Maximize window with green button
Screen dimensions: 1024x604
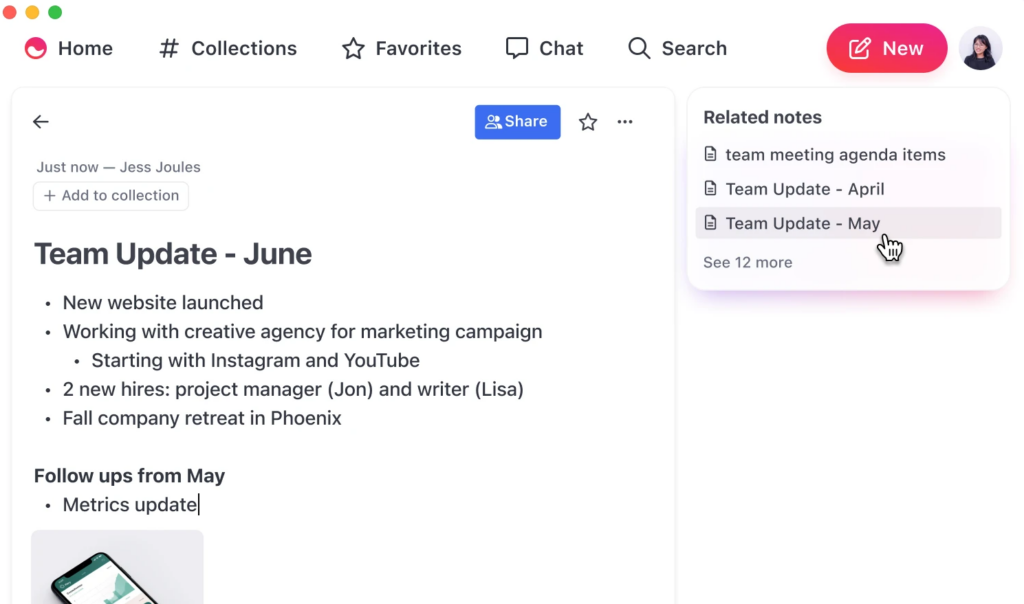[55, 12]
